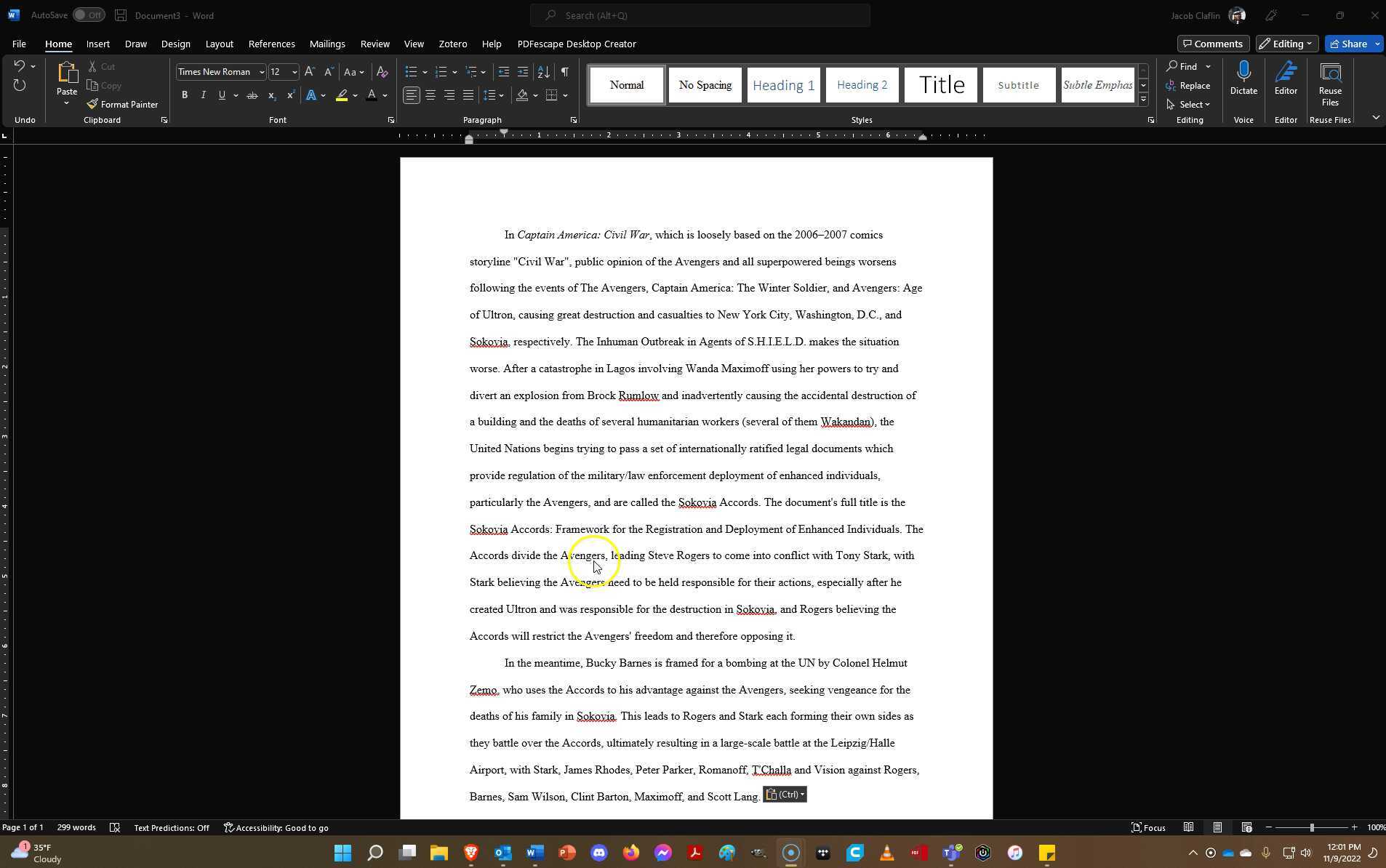Toggle bold formatting

pos(184,95)
